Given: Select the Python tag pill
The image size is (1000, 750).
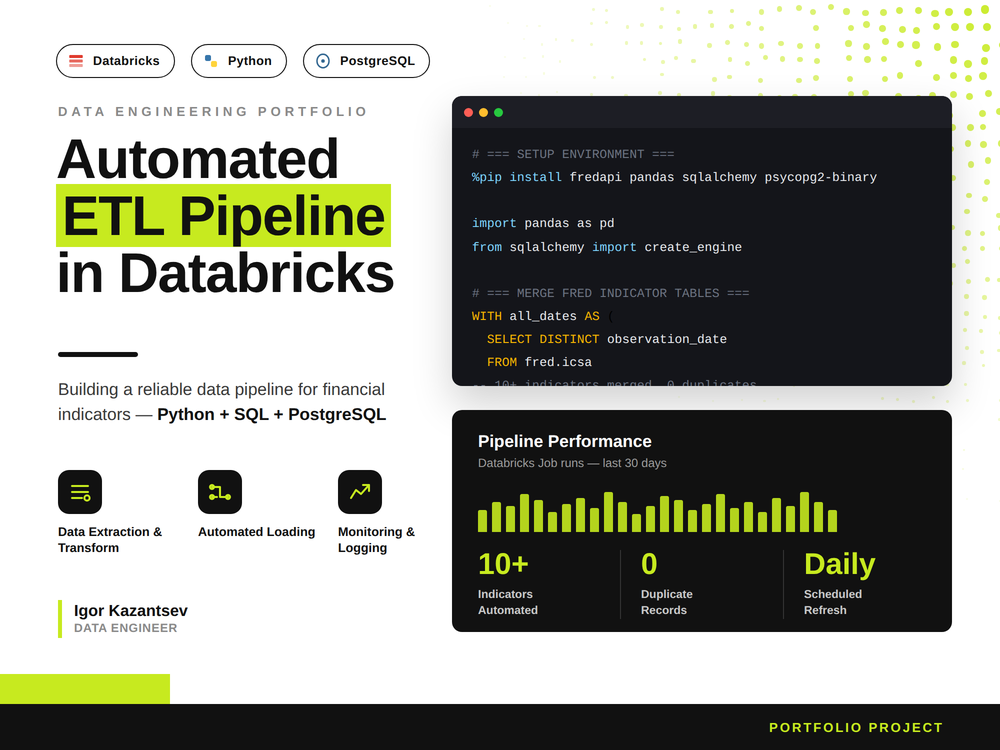Looking at the screenshot, I should pyautogui.click(x=239, y=61).
